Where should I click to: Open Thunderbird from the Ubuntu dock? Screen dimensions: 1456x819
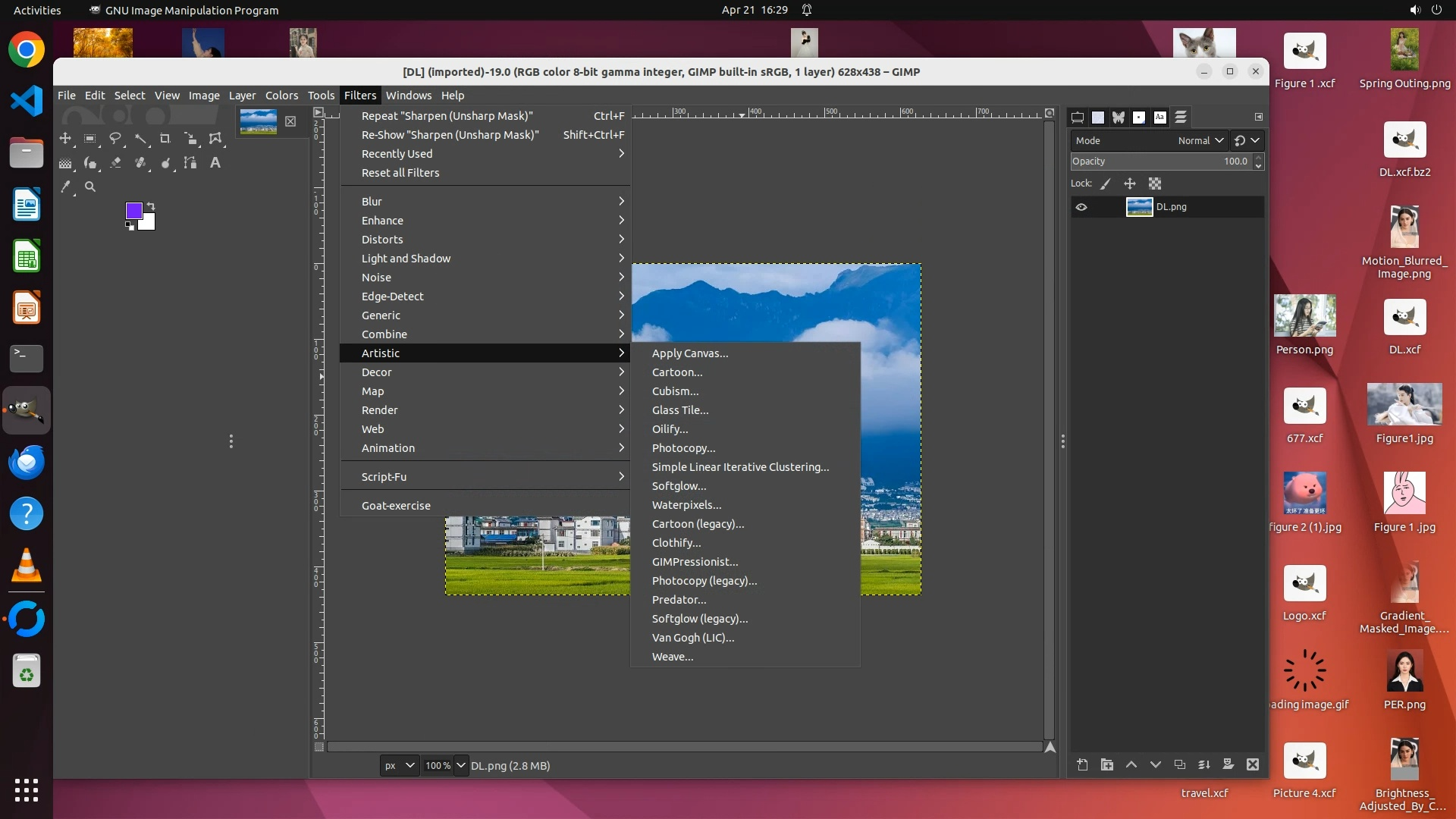point(27,462)
